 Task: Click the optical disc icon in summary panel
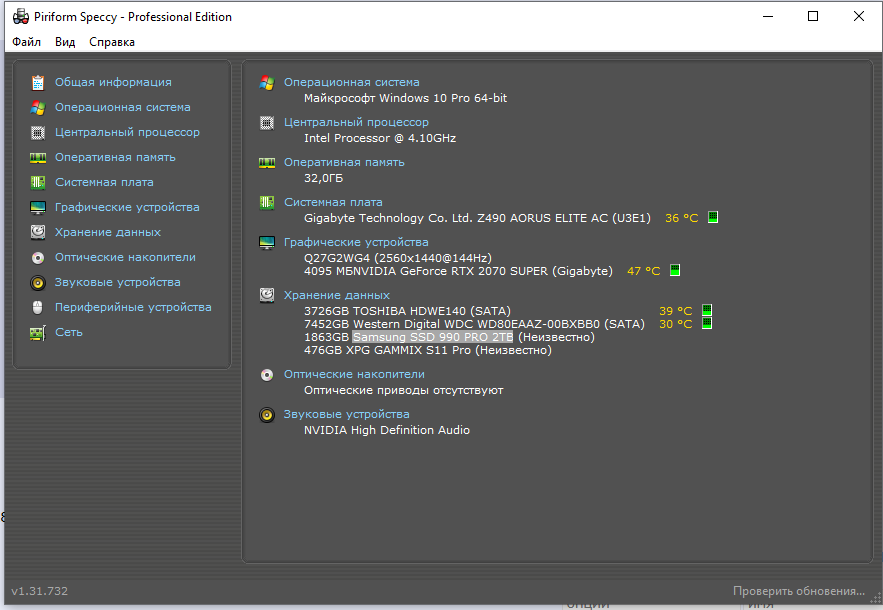pyautogui.click(x=267, y=375)
